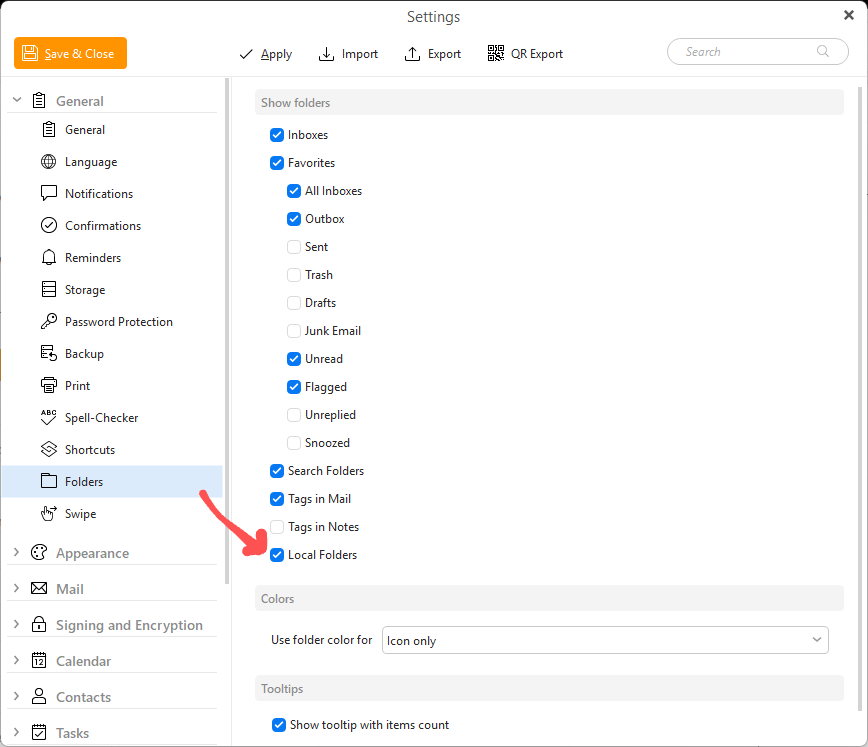Expand the Calendar section chevron

(17, 660)
